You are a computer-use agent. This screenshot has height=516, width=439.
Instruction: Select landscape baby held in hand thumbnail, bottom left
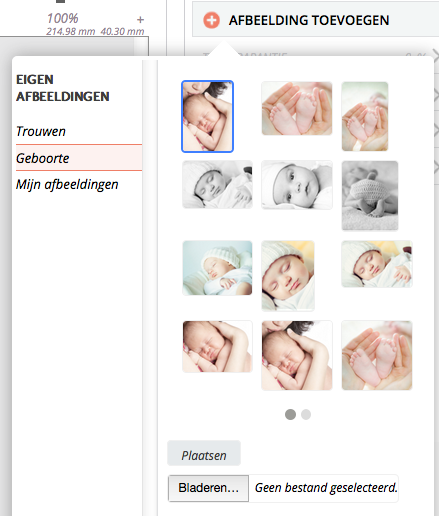[x=217, y=346]
